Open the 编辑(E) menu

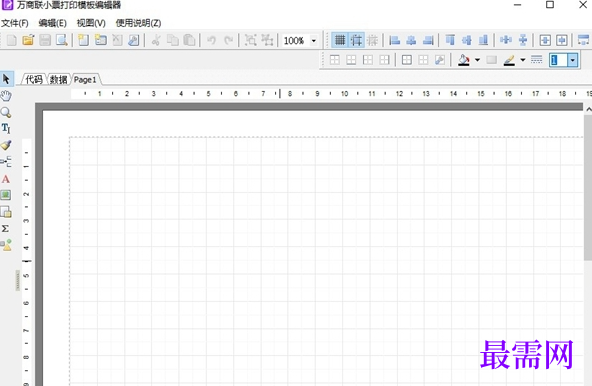(x=52, y=23)
